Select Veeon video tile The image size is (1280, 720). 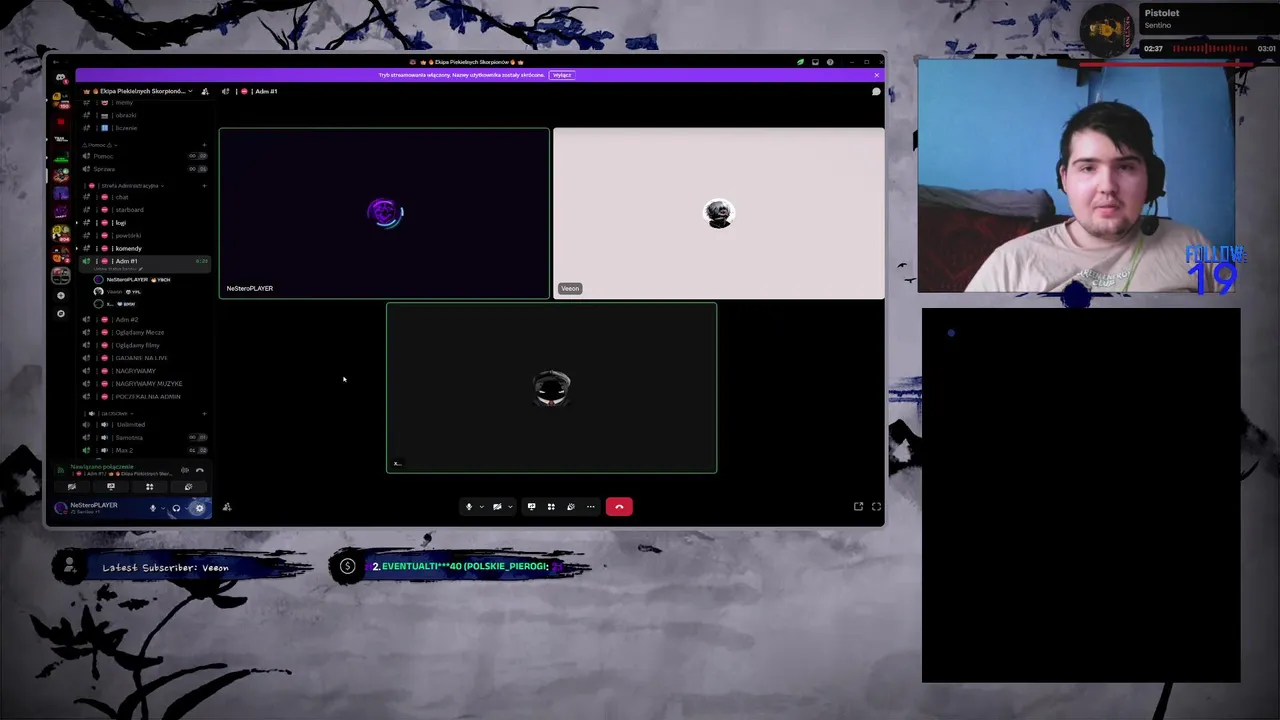click(x=719, y=213)
